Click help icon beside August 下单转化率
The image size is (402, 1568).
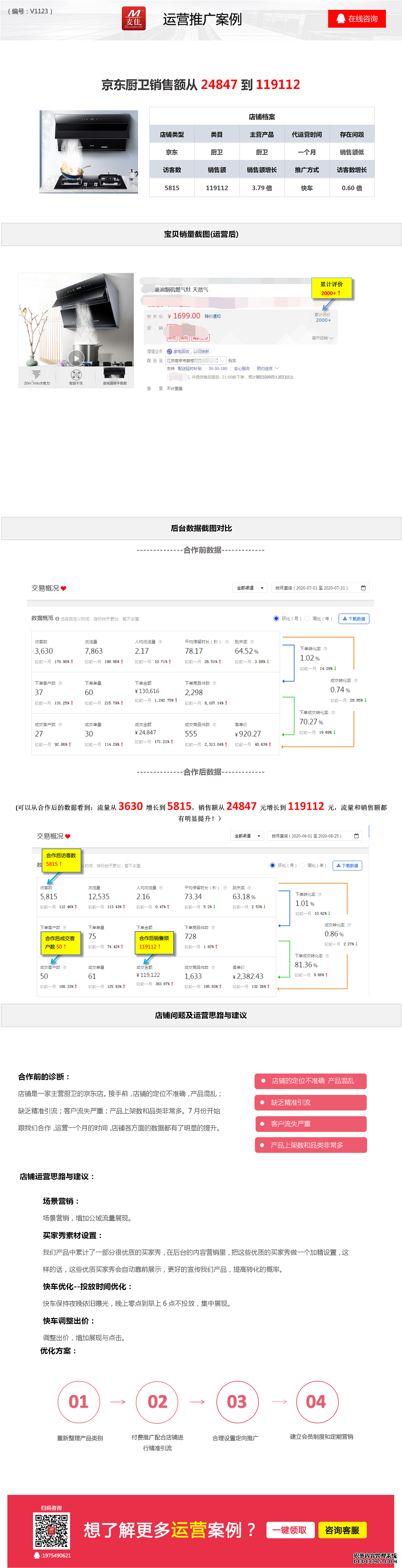(x=320, y=894)
